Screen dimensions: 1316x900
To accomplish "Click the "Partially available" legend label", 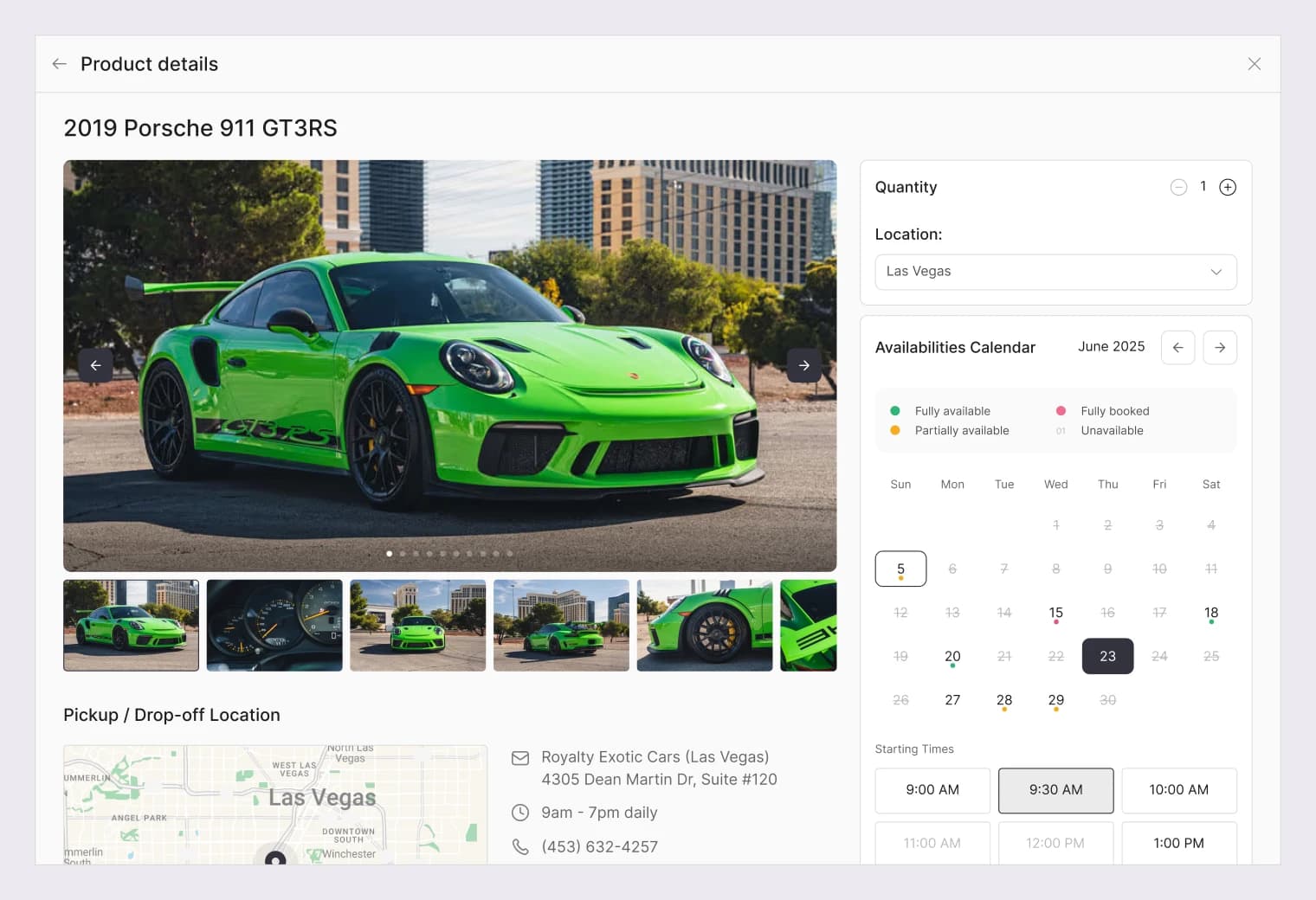I will point(962,430).
